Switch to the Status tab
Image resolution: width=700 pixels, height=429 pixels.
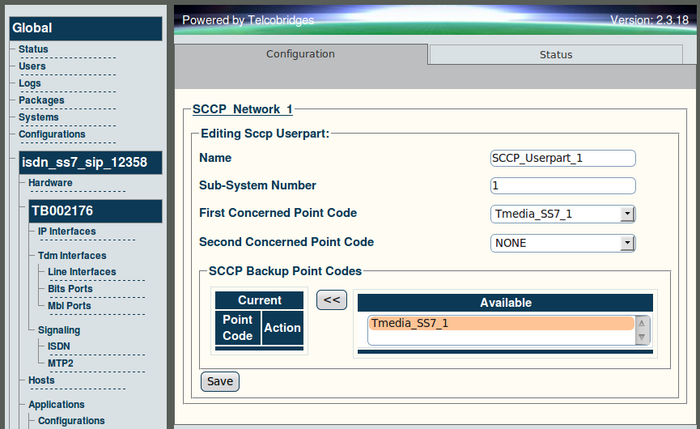tap(555, 55)
